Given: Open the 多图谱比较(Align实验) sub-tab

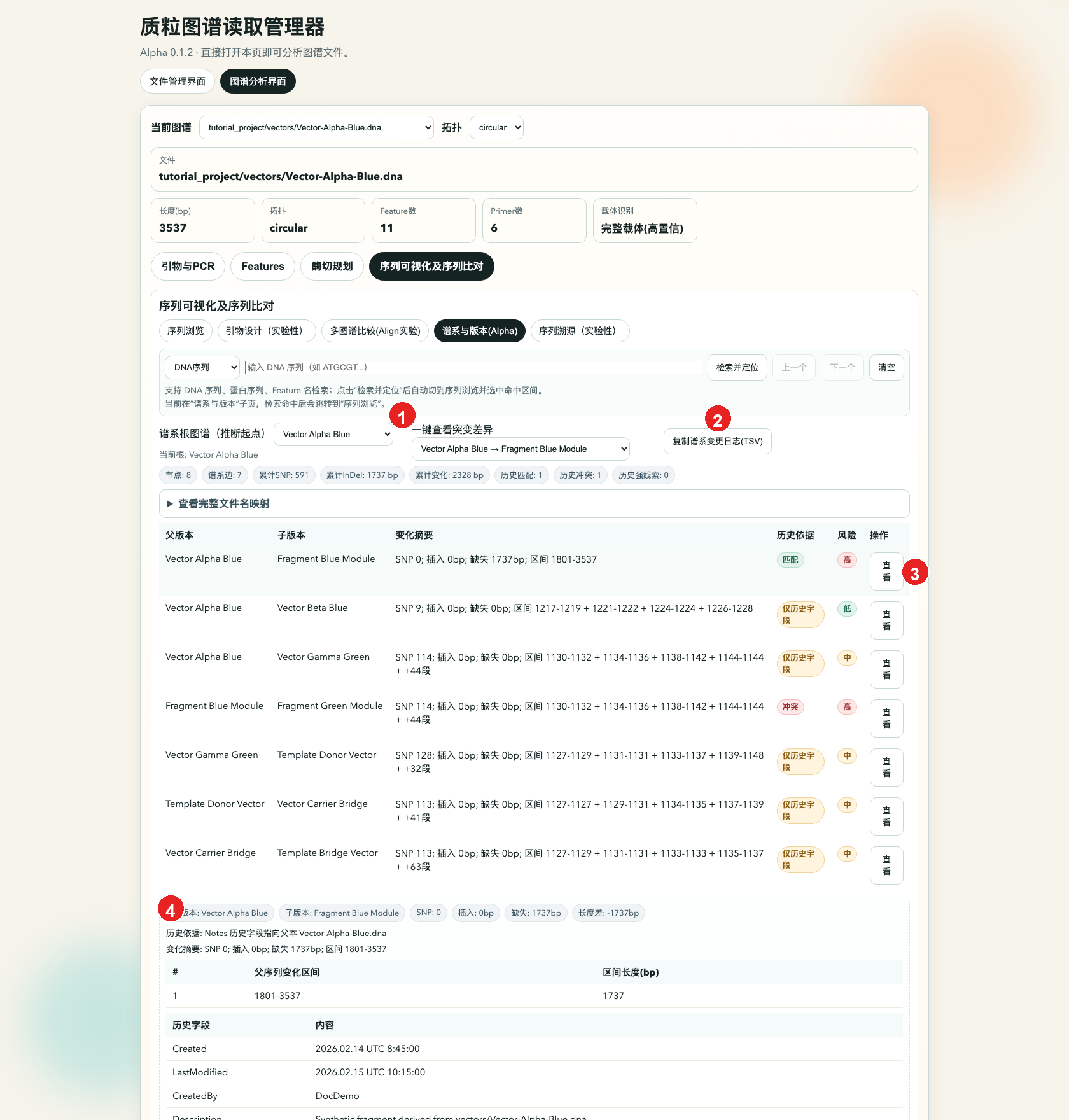Looking at the screenshot, I should click(375, 331).
